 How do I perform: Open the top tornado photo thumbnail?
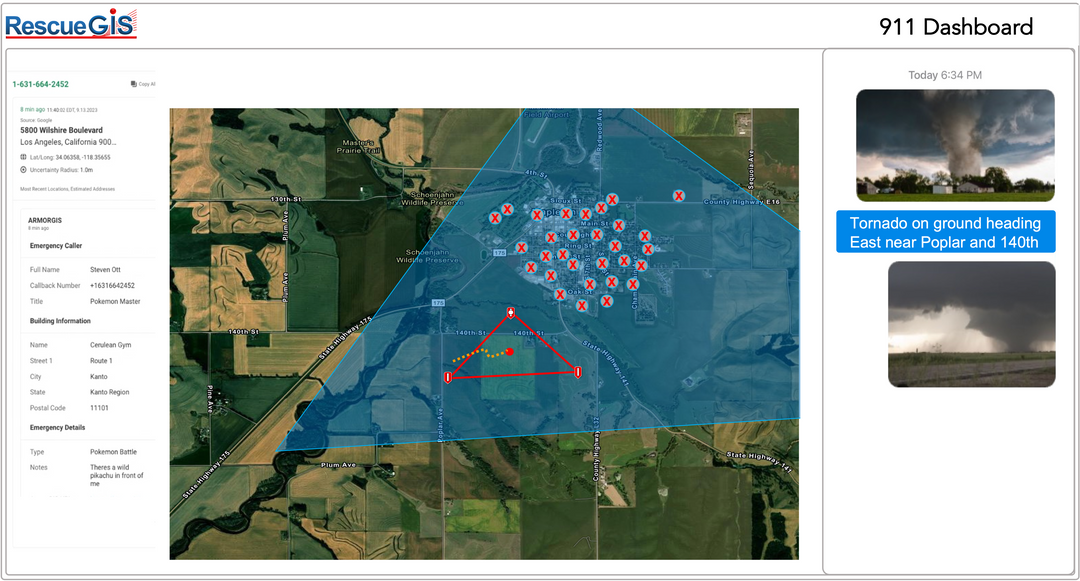point(955,145)
